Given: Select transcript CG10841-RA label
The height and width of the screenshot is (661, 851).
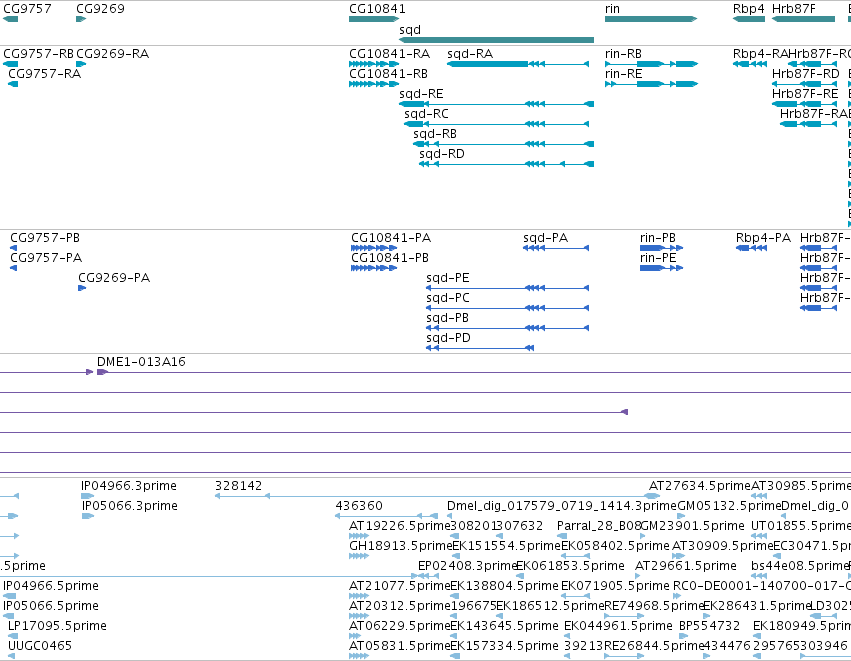Looking at the screenshot, I should pos(389,54).
